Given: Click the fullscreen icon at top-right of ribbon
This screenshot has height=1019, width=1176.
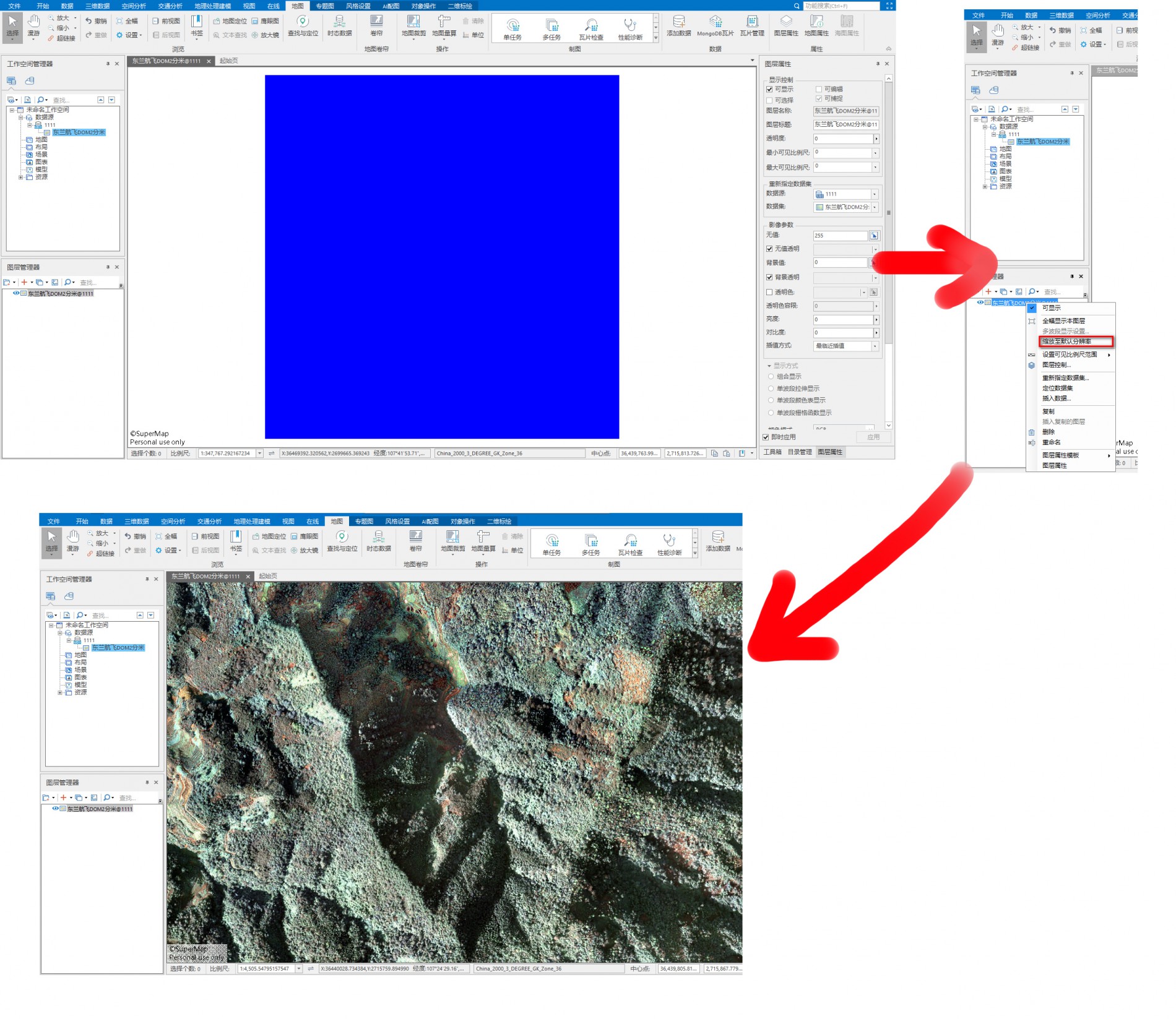Looking at the screenshot, I should [889, 6].
